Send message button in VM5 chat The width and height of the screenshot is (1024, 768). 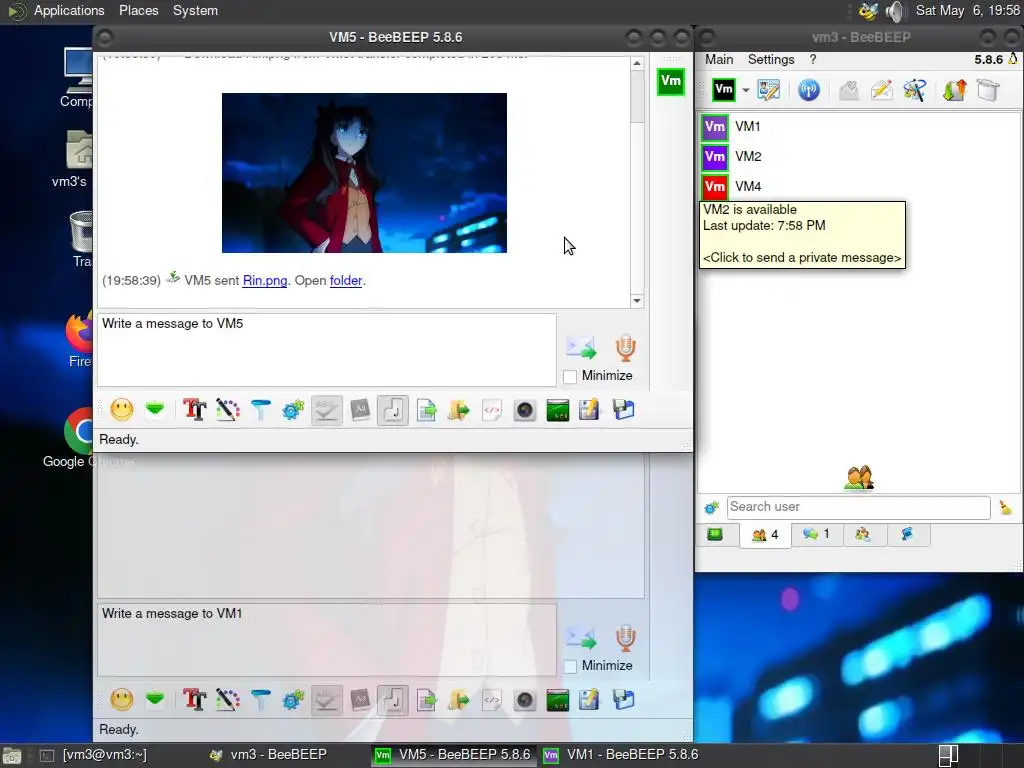pos(581,347)
